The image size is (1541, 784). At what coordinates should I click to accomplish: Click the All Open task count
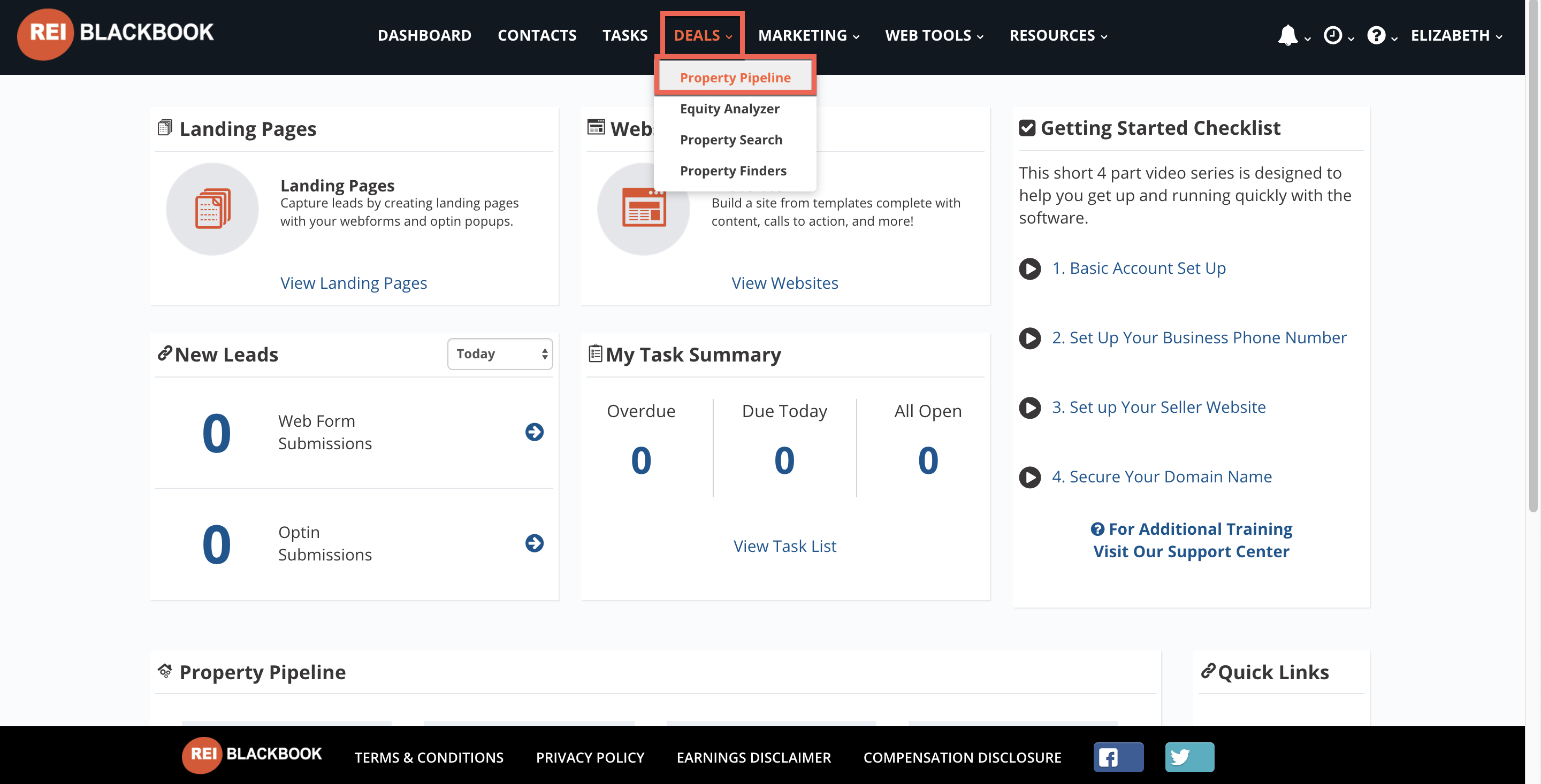point(928,460)
